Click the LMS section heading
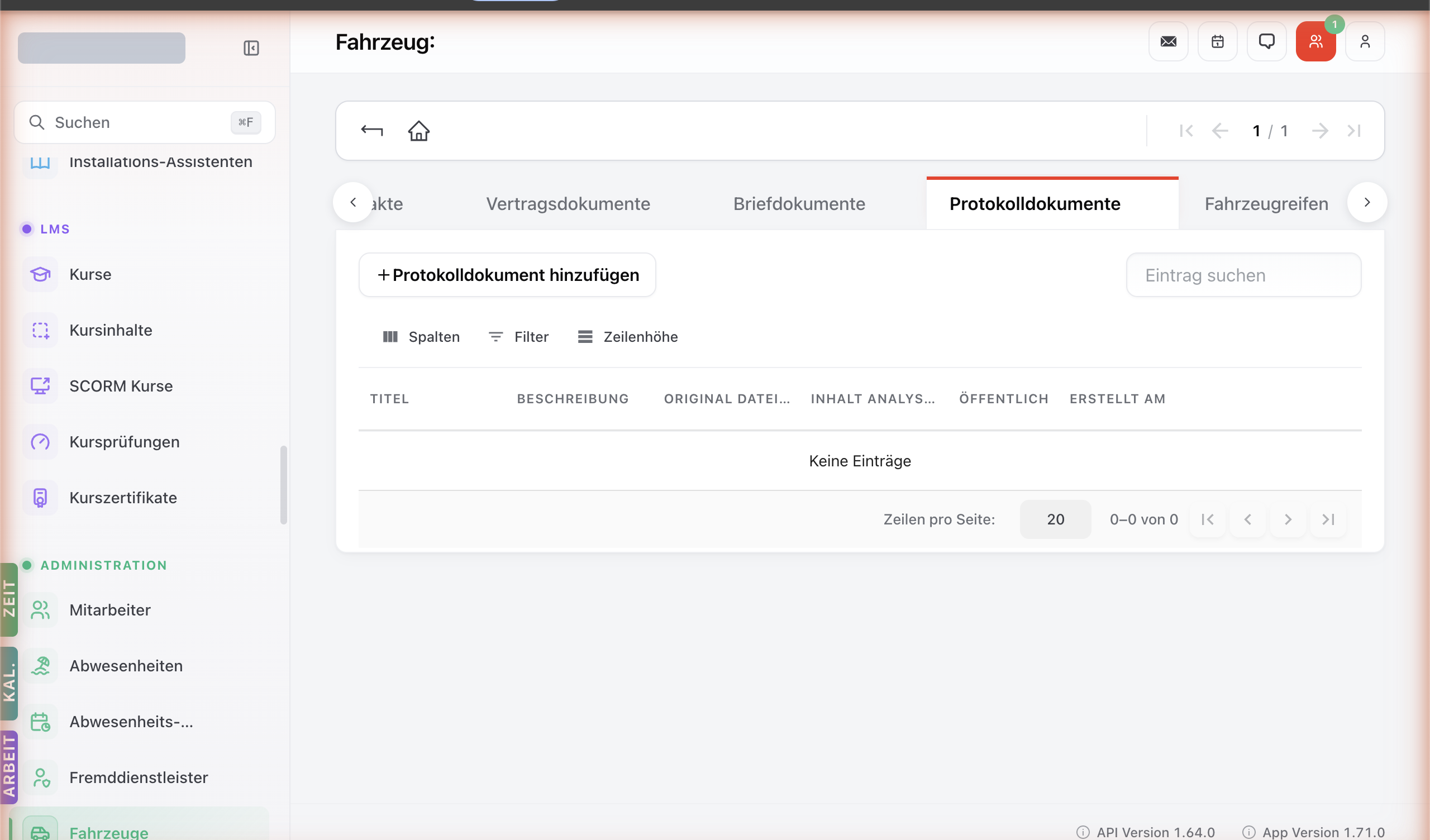Screen dimensions: 1430x840 coord(55,230)
